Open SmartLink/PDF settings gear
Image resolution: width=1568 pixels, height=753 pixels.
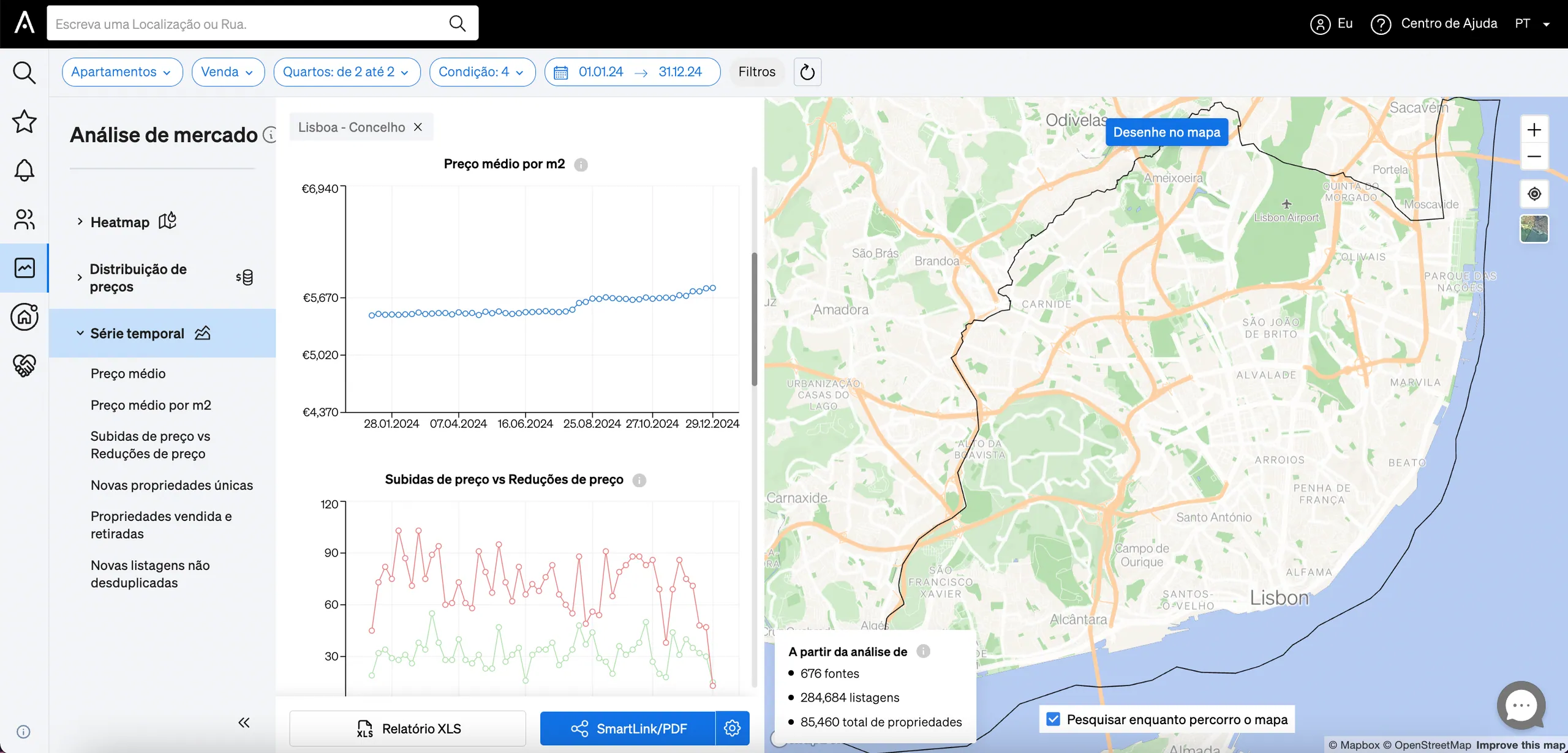(733, 728)
